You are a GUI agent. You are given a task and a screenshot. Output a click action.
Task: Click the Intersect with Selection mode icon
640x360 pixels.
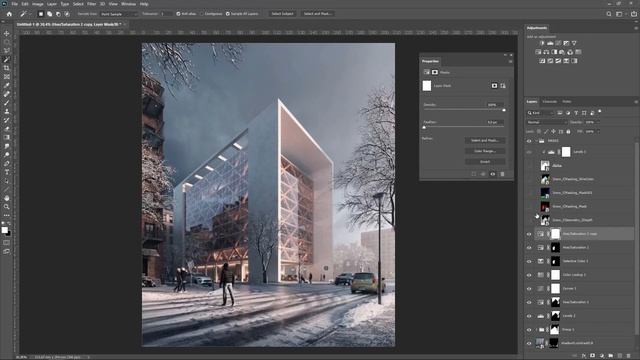[67, 14]
